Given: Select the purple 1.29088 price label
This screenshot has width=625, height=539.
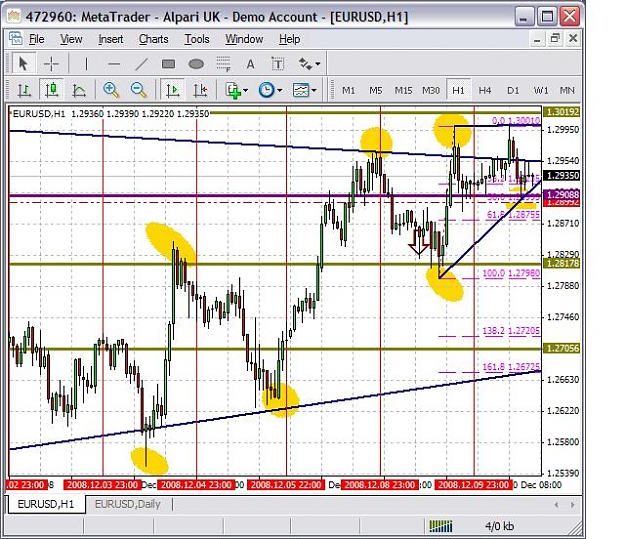Looking at the screenshot, I should coord(562,195).
